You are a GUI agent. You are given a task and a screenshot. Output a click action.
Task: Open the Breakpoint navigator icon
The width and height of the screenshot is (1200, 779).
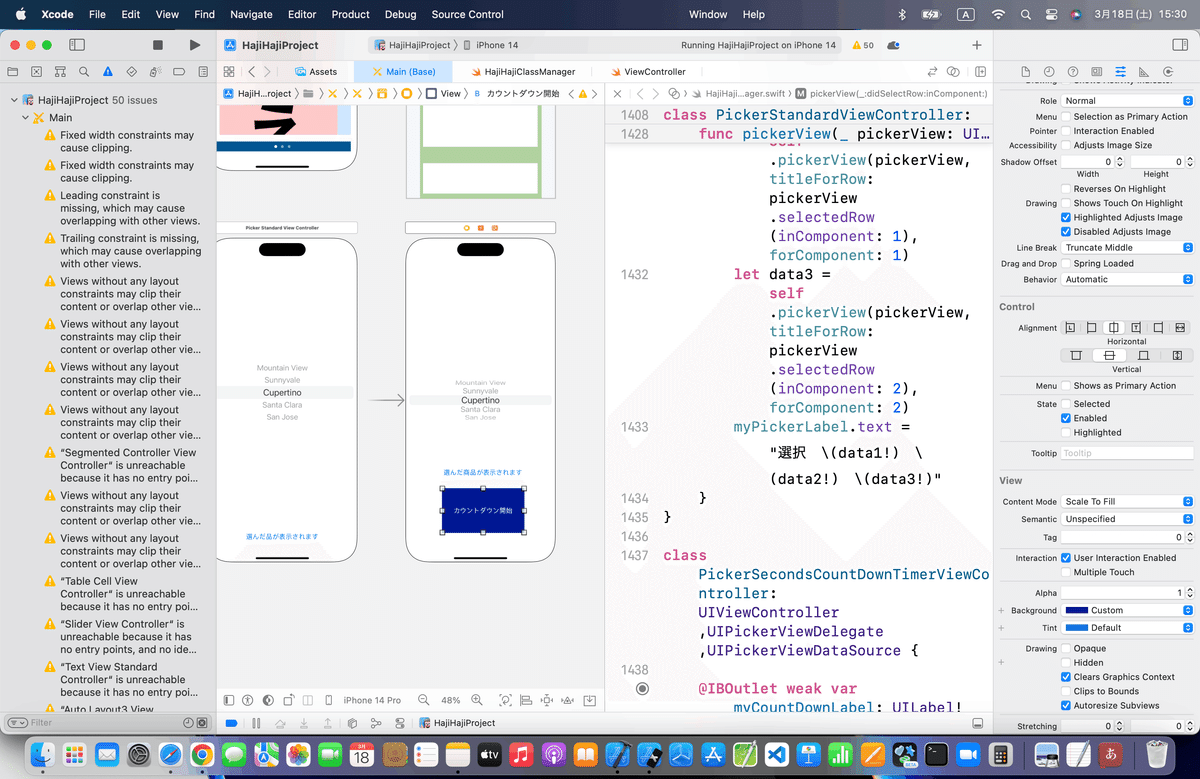coord(180,72)
